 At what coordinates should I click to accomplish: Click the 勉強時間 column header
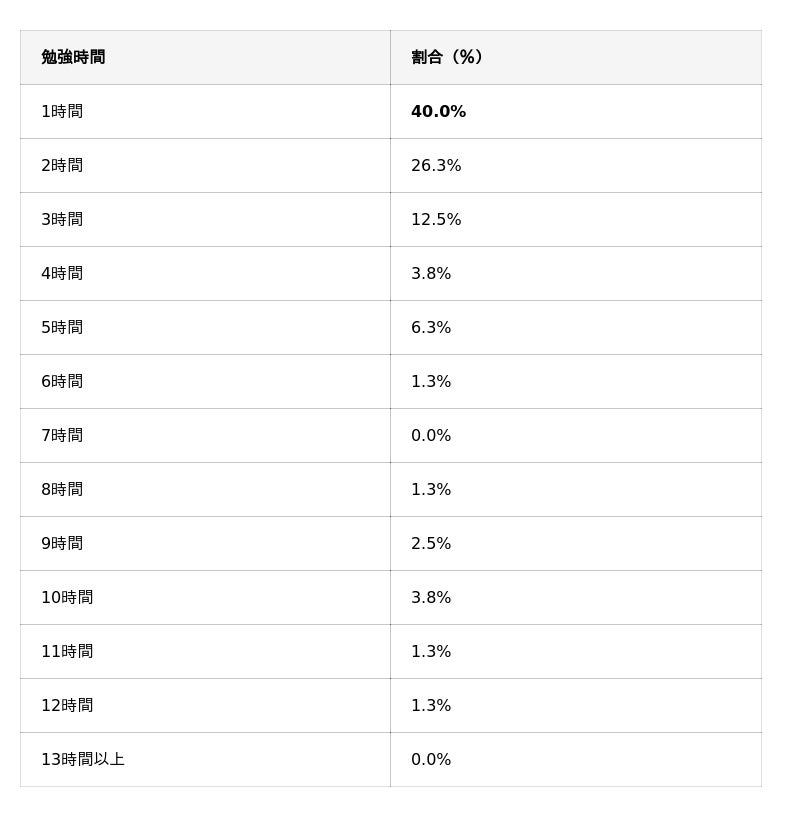point(73,57)
